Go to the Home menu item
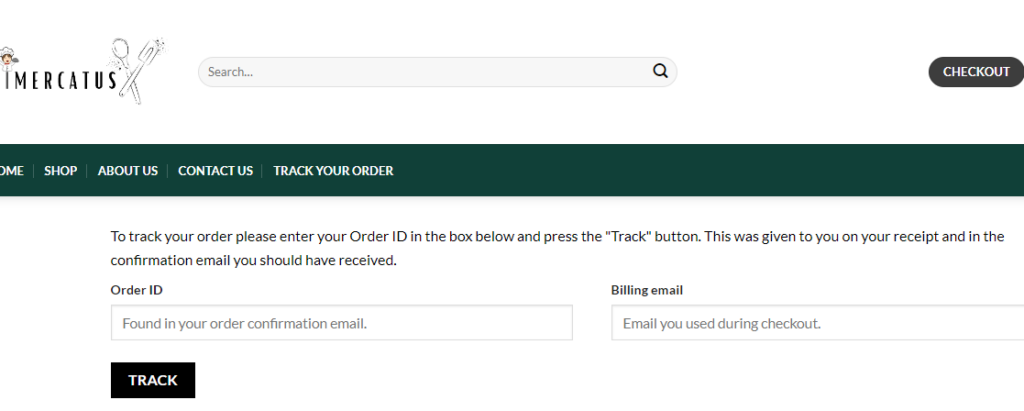1024x411 pixels. [x=11, y=171]
